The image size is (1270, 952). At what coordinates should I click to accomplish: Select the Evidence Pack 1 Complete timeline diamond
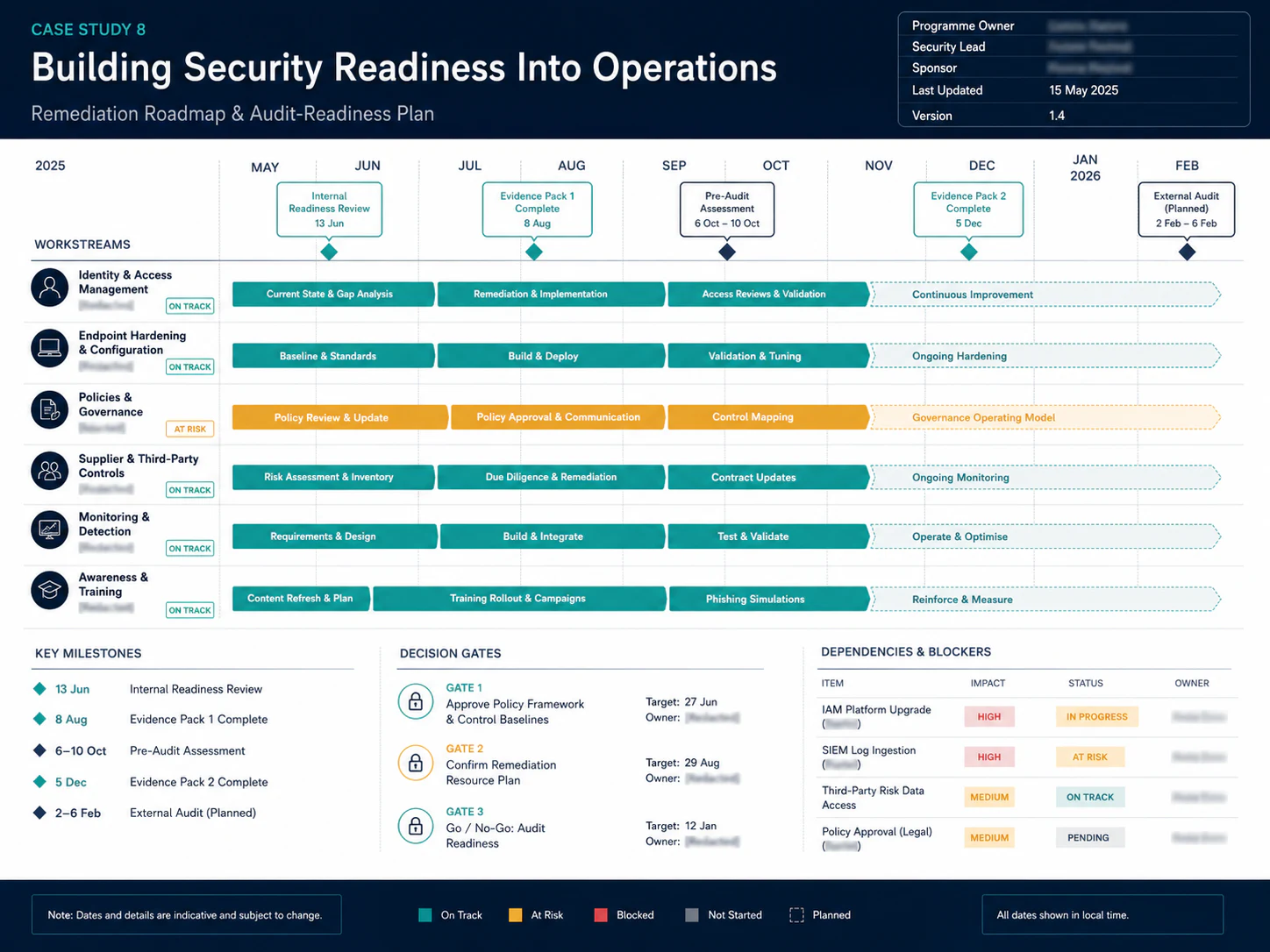pos(534,252)
